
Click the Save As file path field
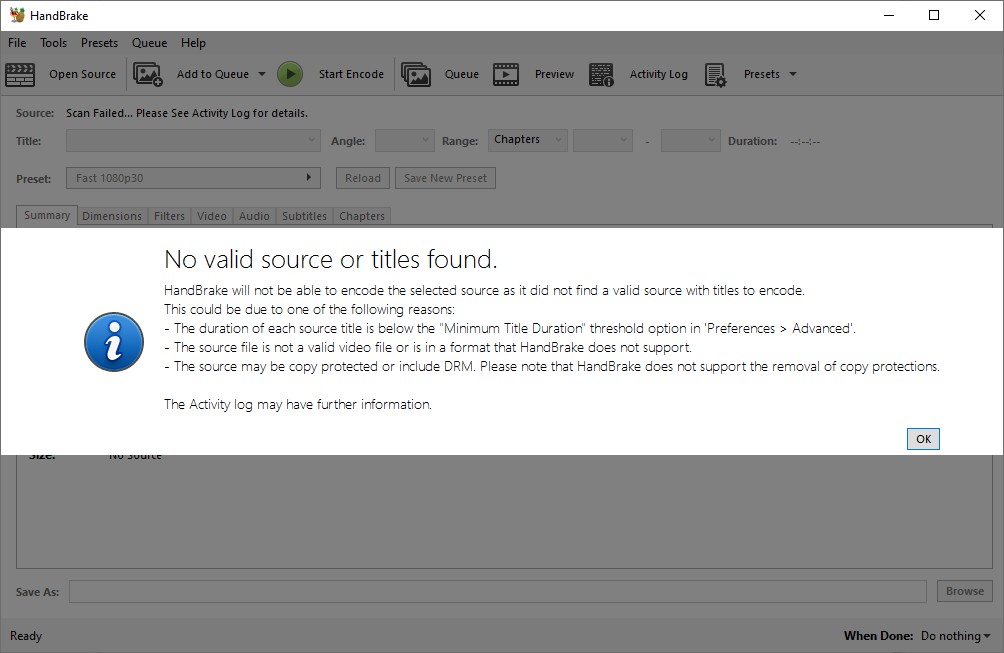498,591
